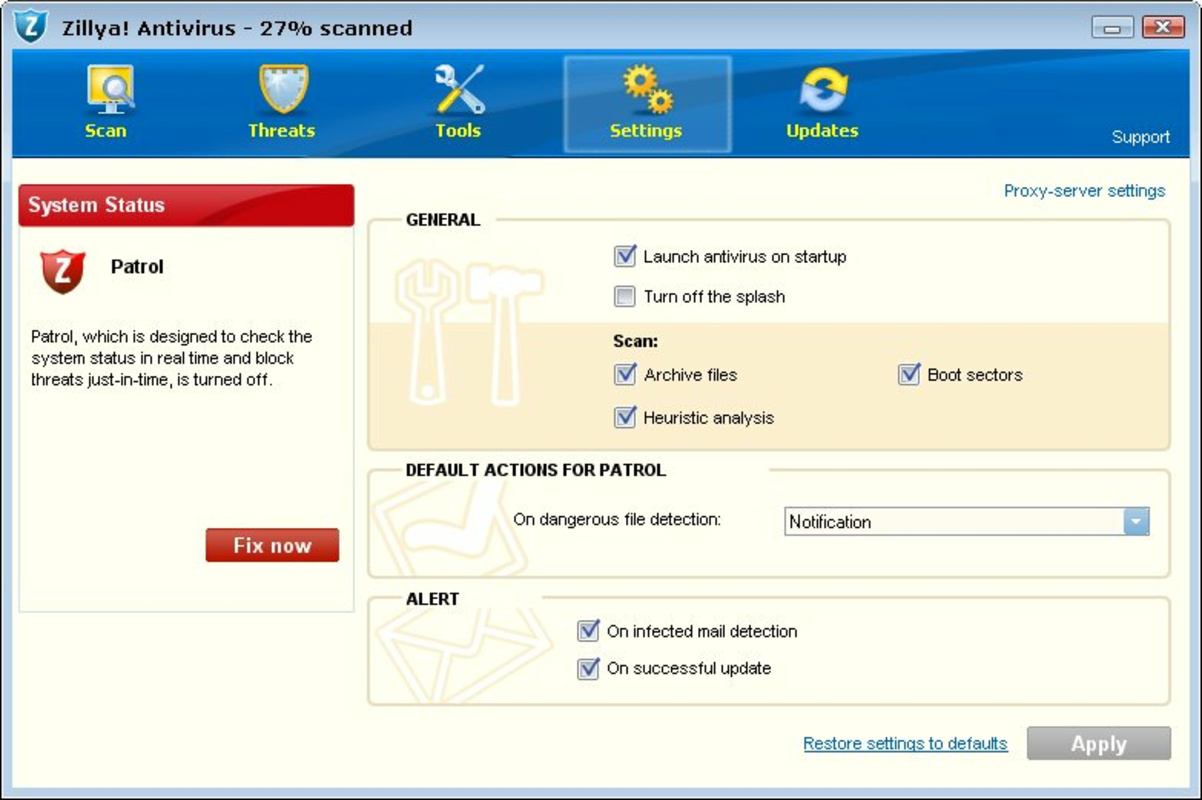Uncheck Archive files scan option

[x=625, y=374]
